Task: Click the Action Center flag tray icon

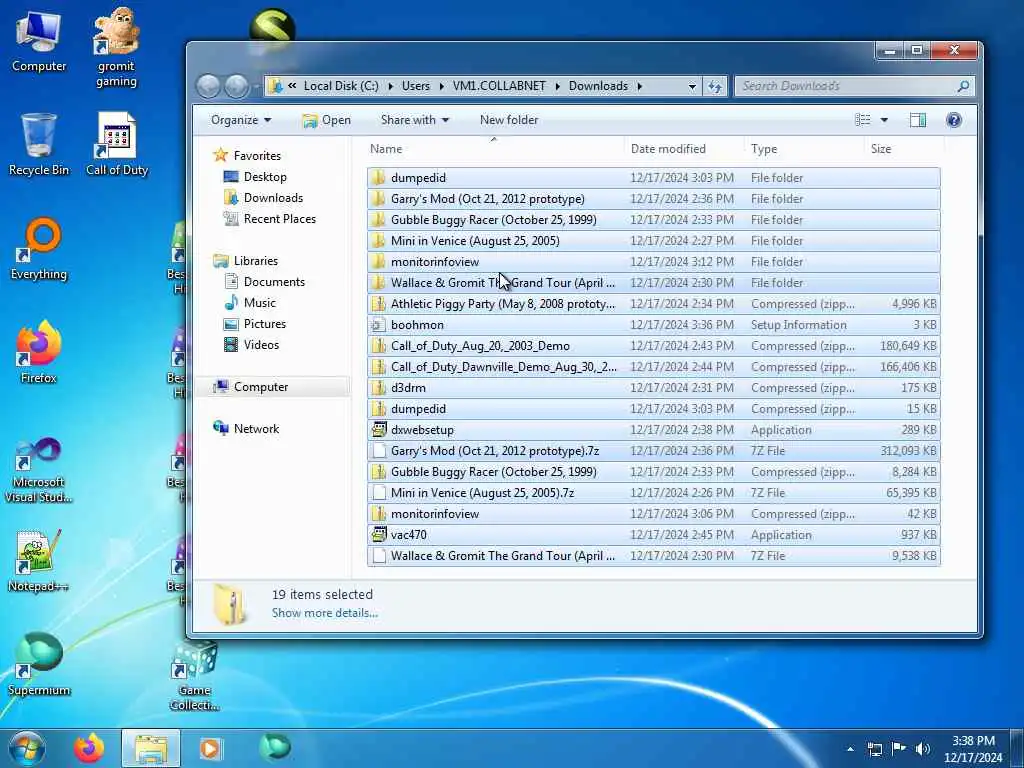Action: coord(899,749)
